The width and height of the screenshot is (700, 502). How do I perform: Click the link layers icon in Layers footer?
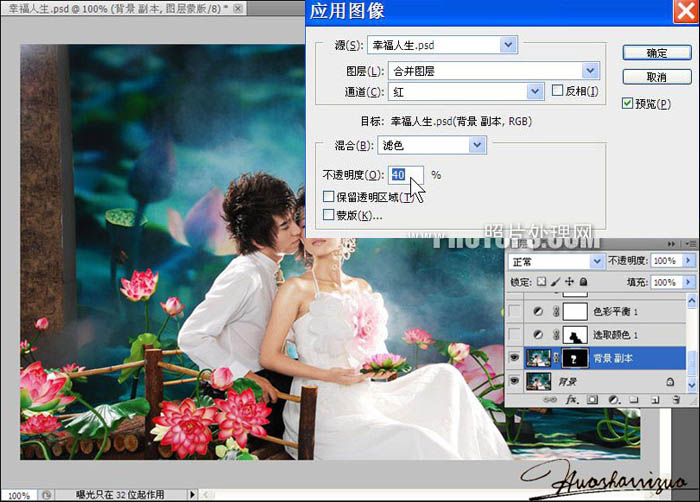pos(550,400)
